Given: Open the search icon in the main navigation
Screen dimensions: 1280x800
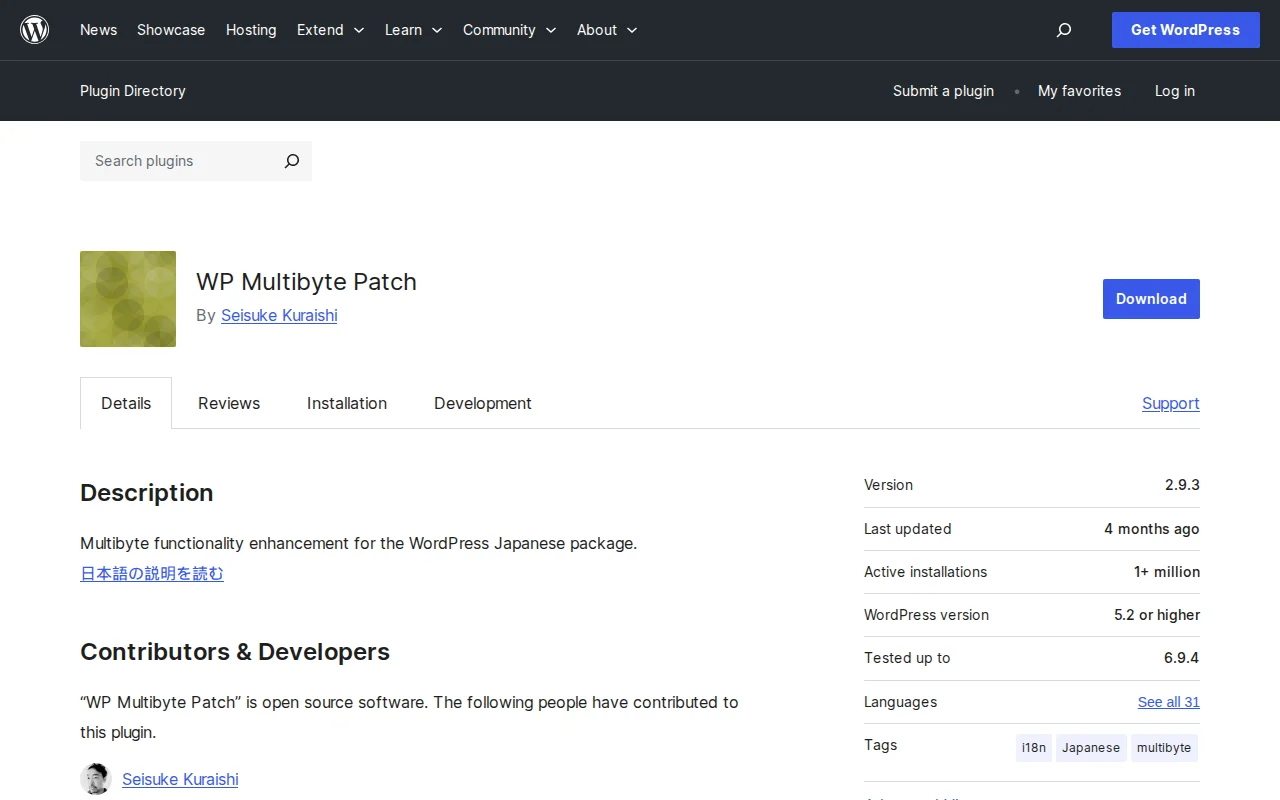Looking at the screenshot, I should tap(1063, 30).
